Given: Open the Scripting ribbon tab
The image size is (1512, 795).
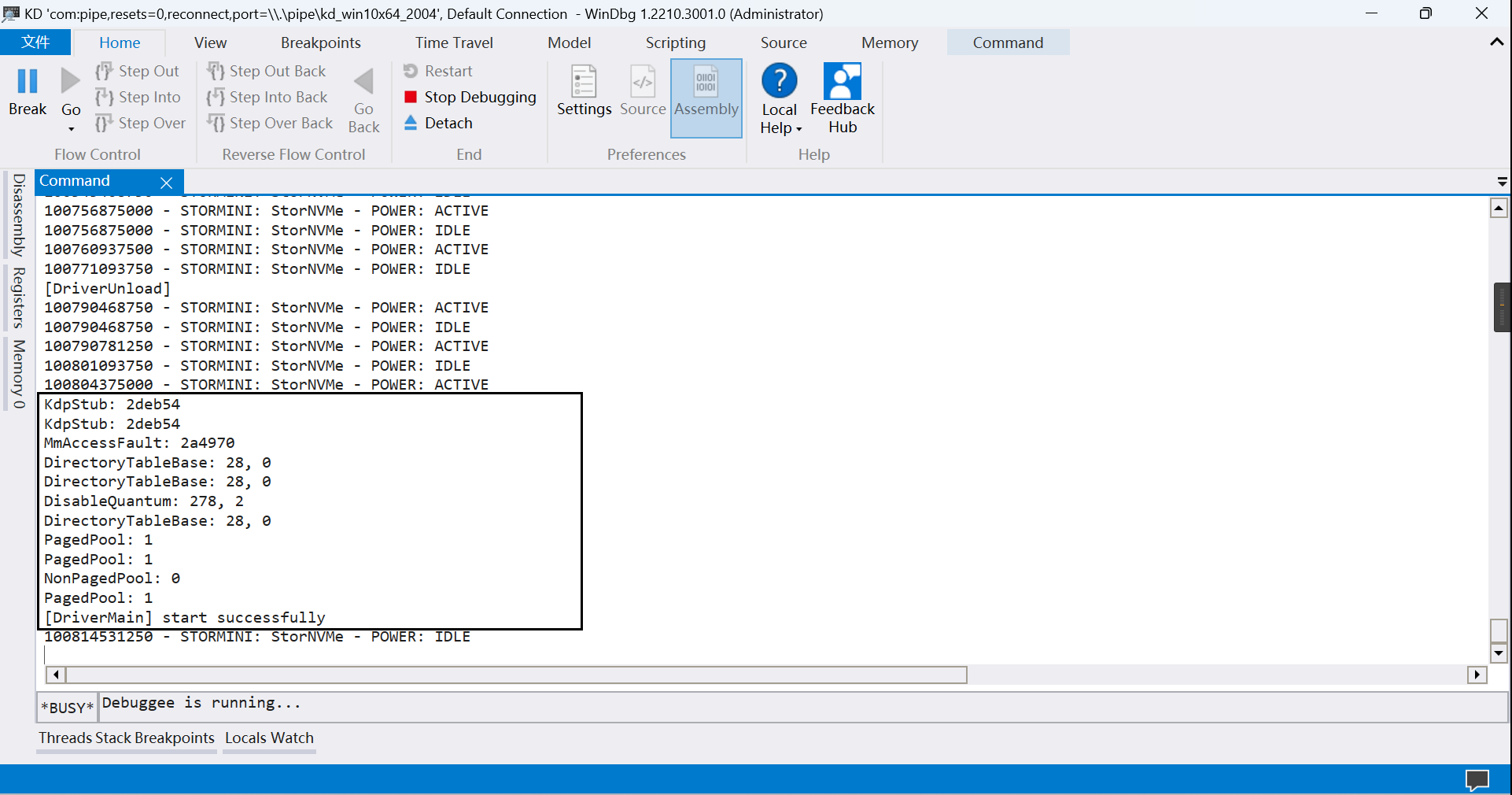Looking at the screenshot, I should click(x=676, y=43).
